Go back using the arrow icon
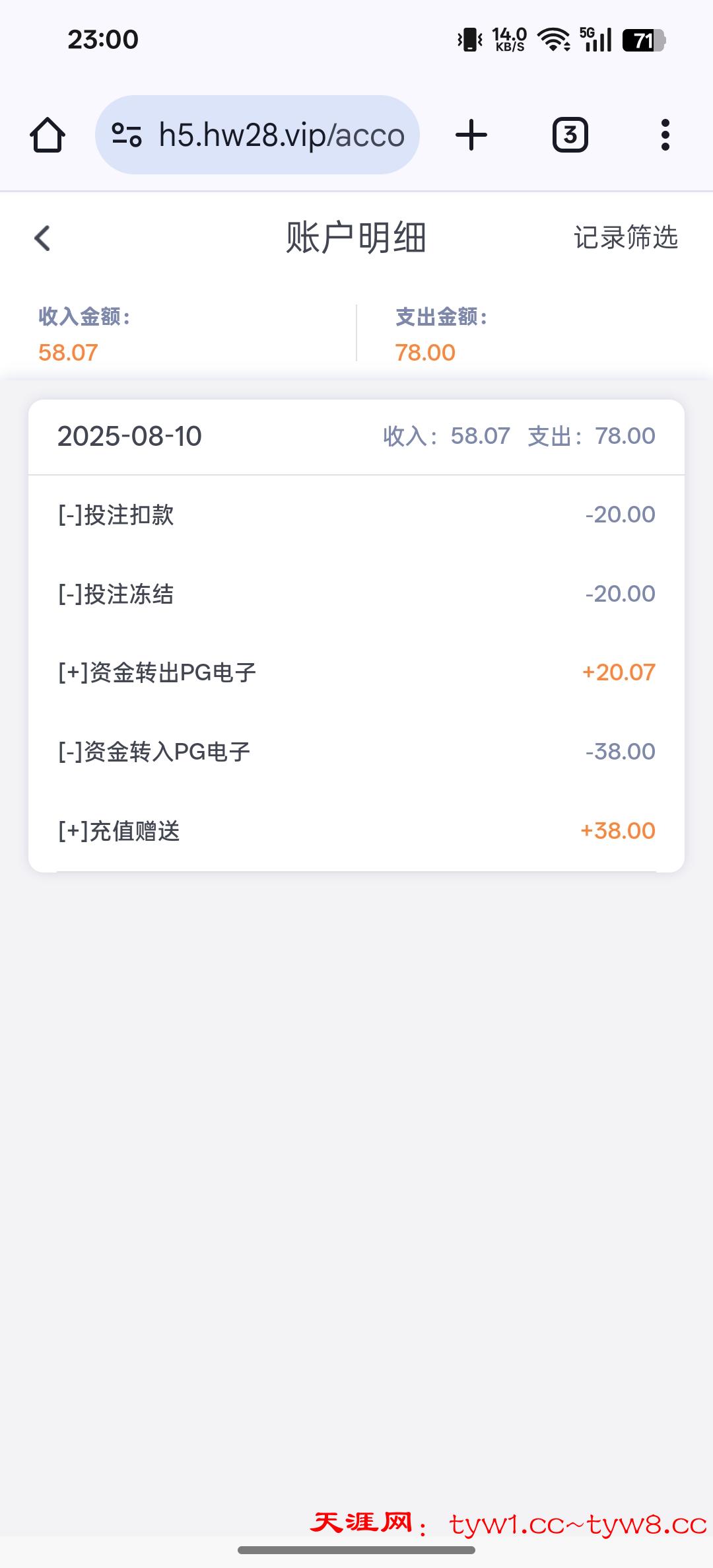The height and width of the screenshot is (1568, 713). 43,238
